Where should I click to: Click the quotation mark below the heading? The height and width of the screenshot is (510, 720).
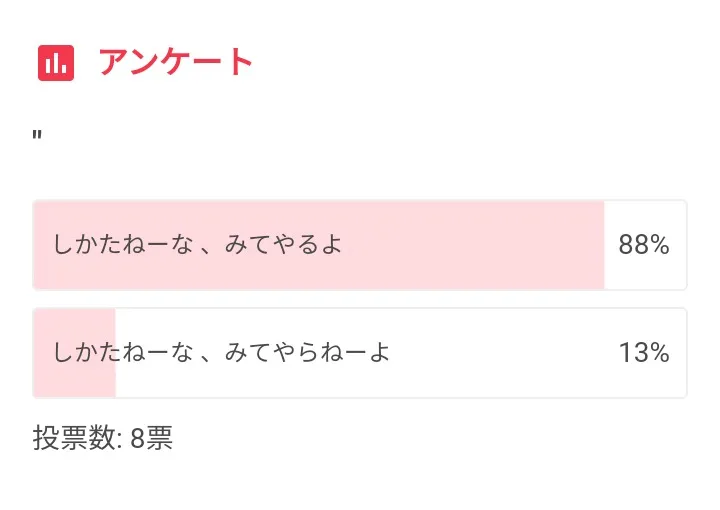click(x=37, y=136)
